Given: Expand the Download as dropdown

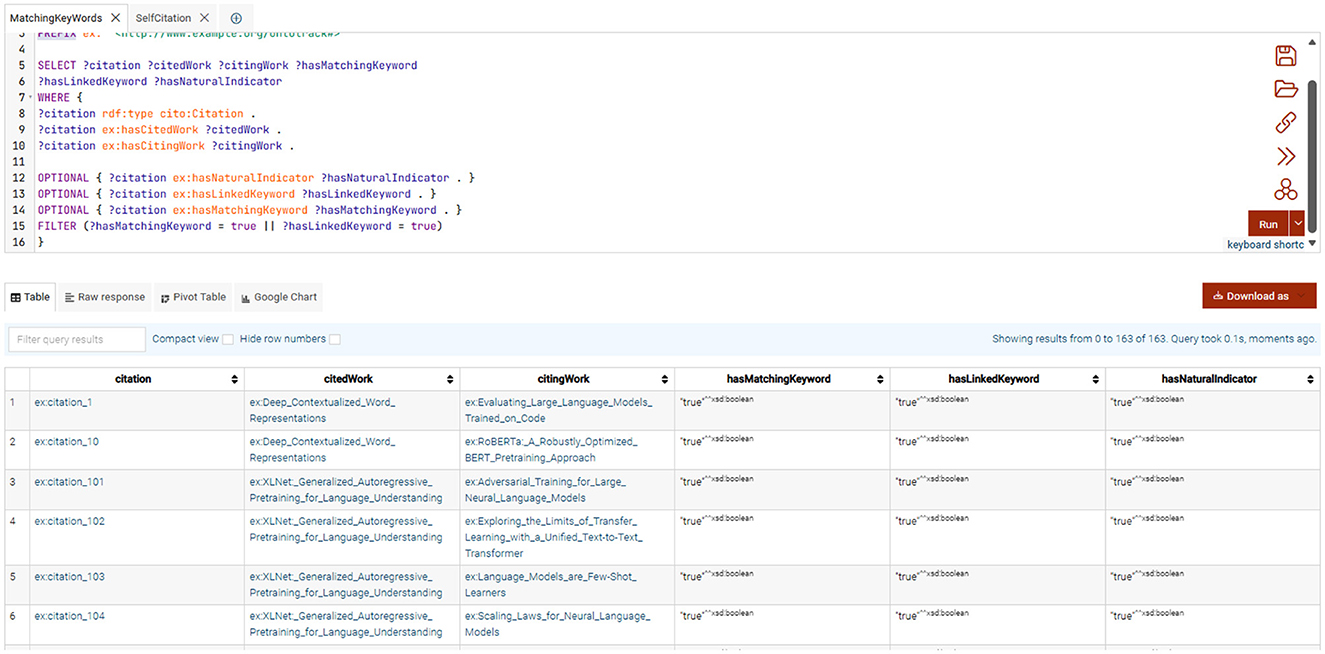Looking at the screenshot, I should (1258, 296).
